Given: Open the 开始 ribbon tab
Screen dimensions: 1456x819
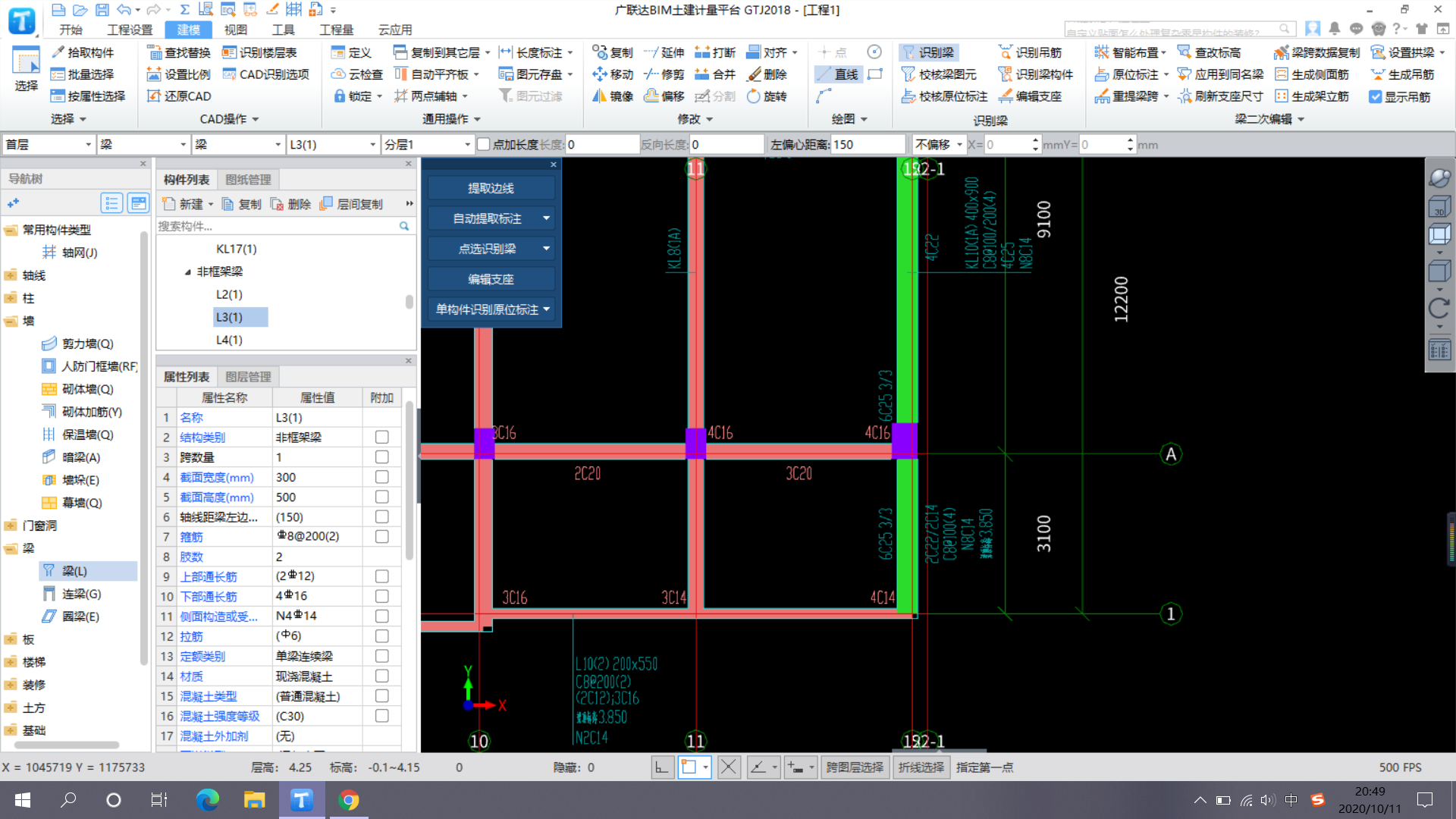Looking at the screenshot, I should coord(71,30).
